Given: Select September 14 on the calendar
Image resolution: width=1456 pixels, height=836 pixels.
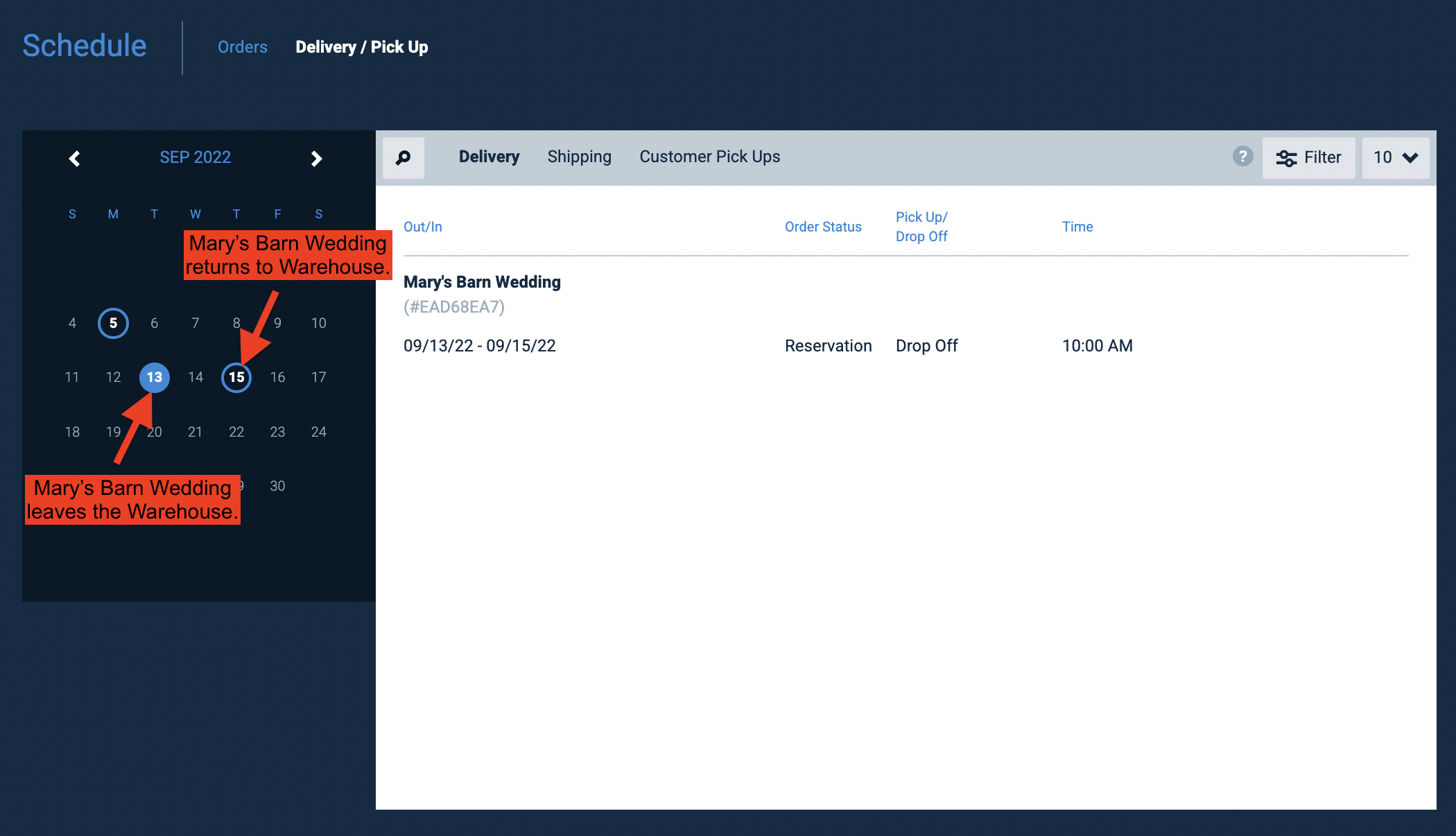Looking at the screenshot, I should coord(196,377).
